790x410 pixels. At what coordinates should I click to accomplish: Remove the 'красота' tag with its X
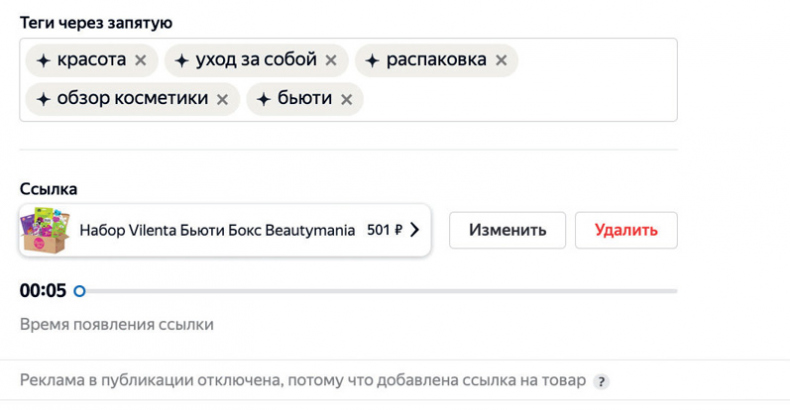click(x=141, y=60)
